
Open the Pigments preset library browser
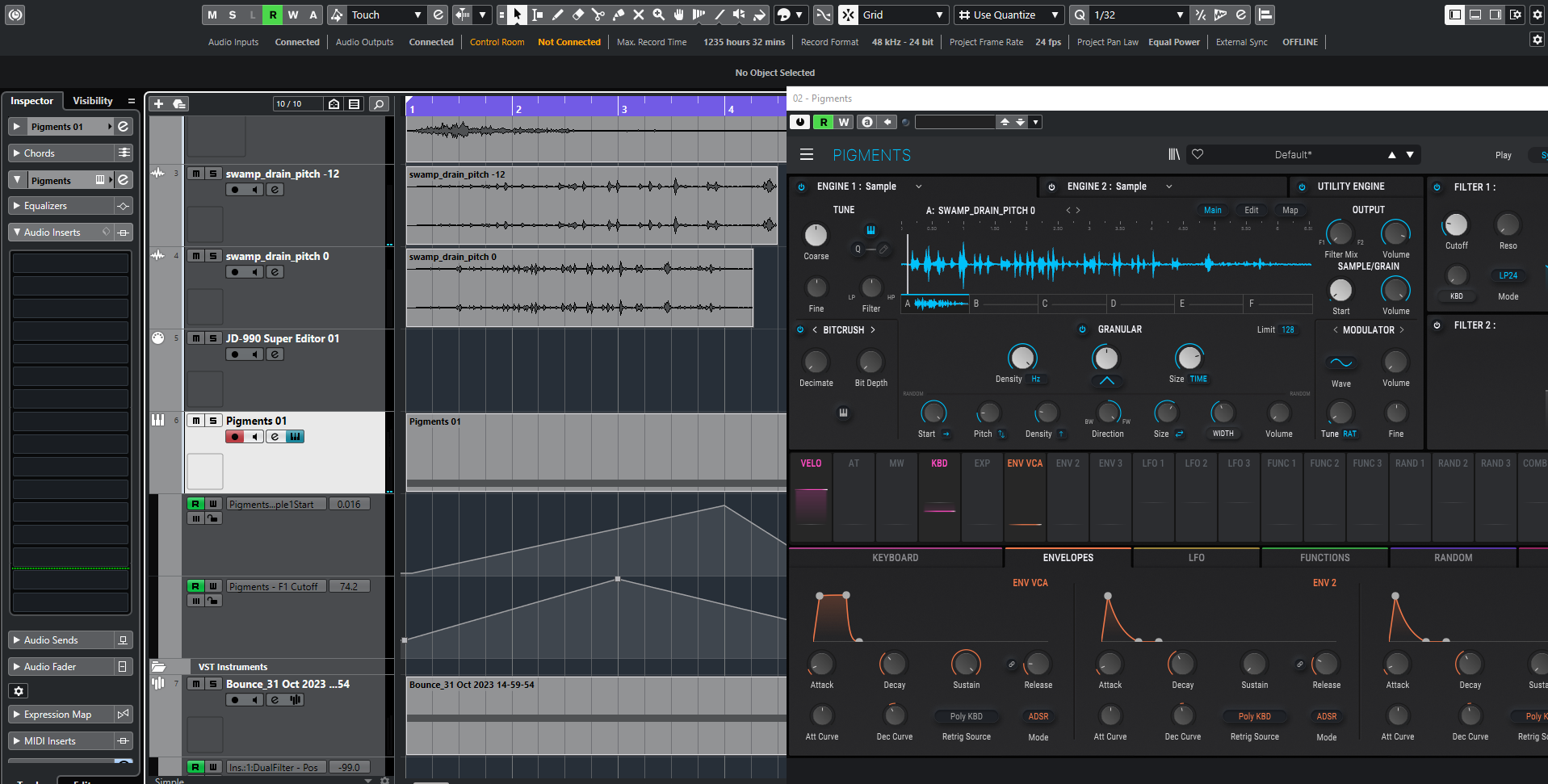coord(1174,154)
